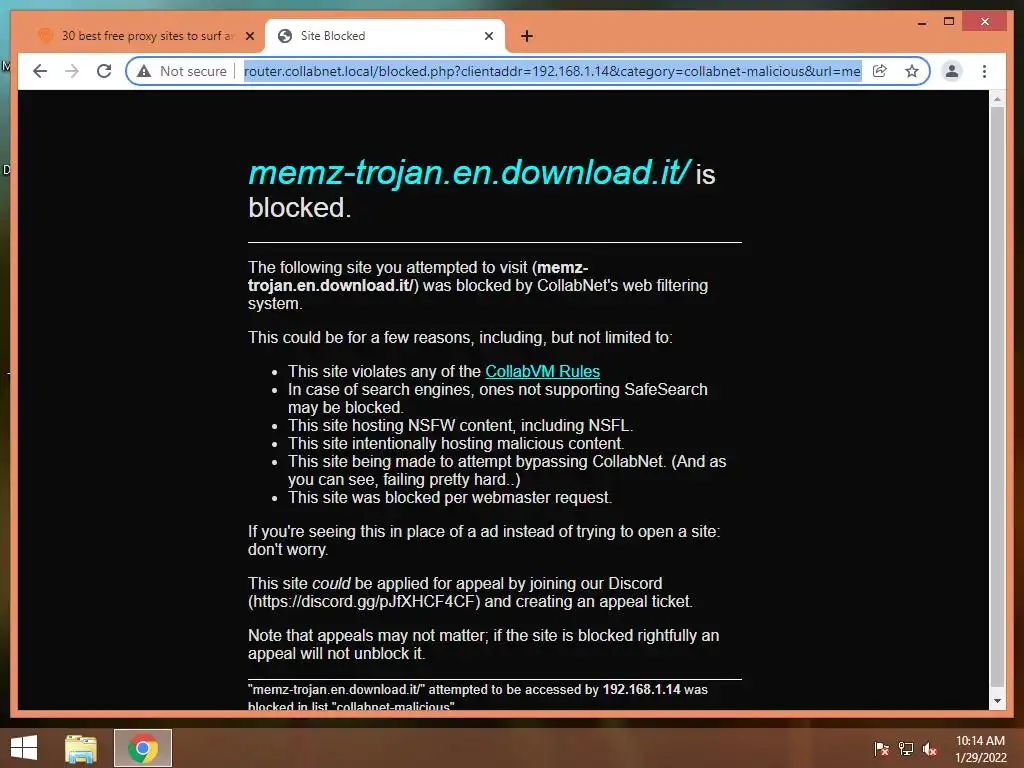Viewport: 1024px width, 768px height.
Task: Go back to the previous page
Action: click(x=40, y=71)
